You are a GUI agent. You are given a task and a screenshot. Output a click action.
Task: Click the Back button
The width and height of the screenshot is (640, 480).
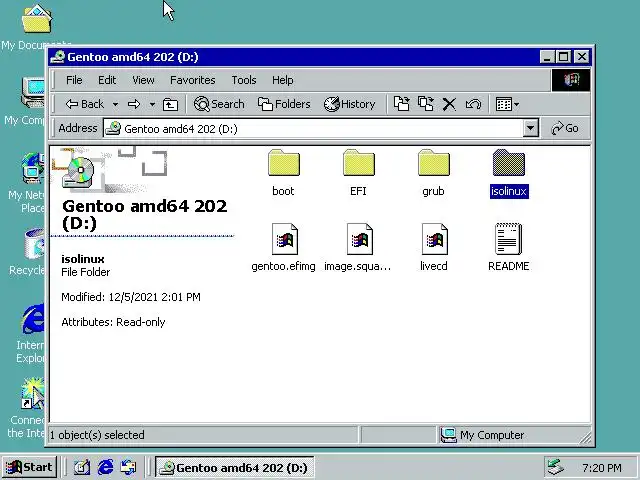84,104
